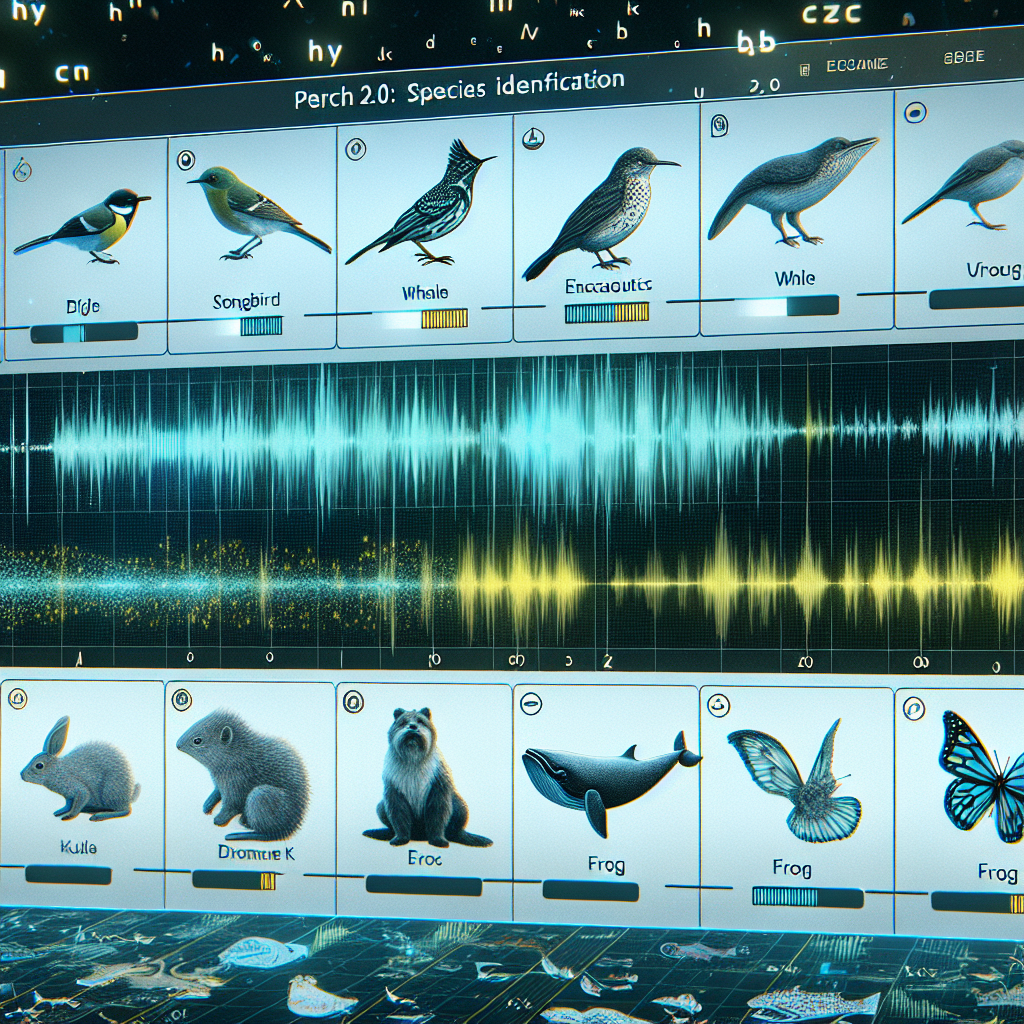Click the winged creature card's corner icon
1024x1024 pixels.
(x=718, y=705)
